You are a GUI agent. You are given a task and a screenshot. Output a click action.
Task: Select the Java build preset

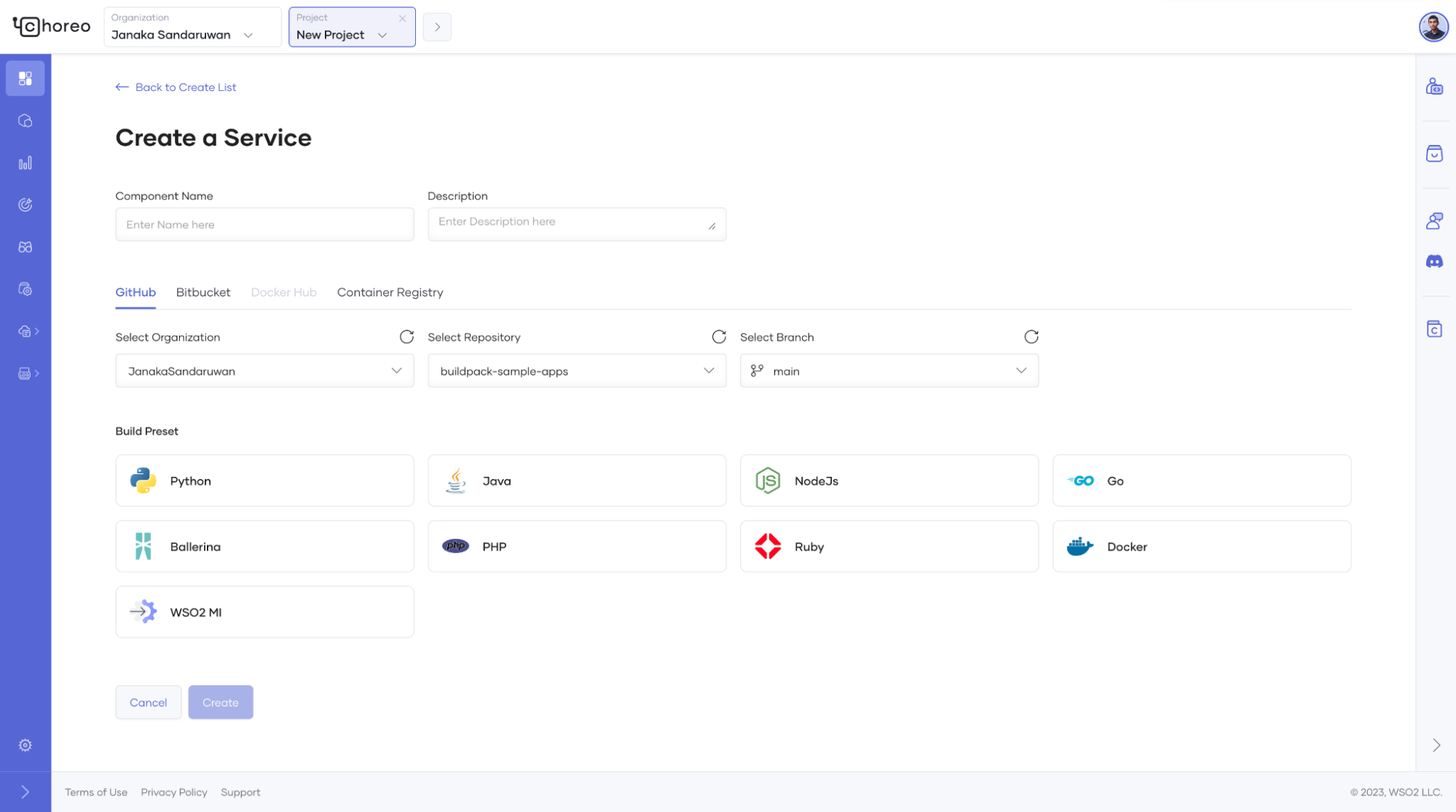577,481
